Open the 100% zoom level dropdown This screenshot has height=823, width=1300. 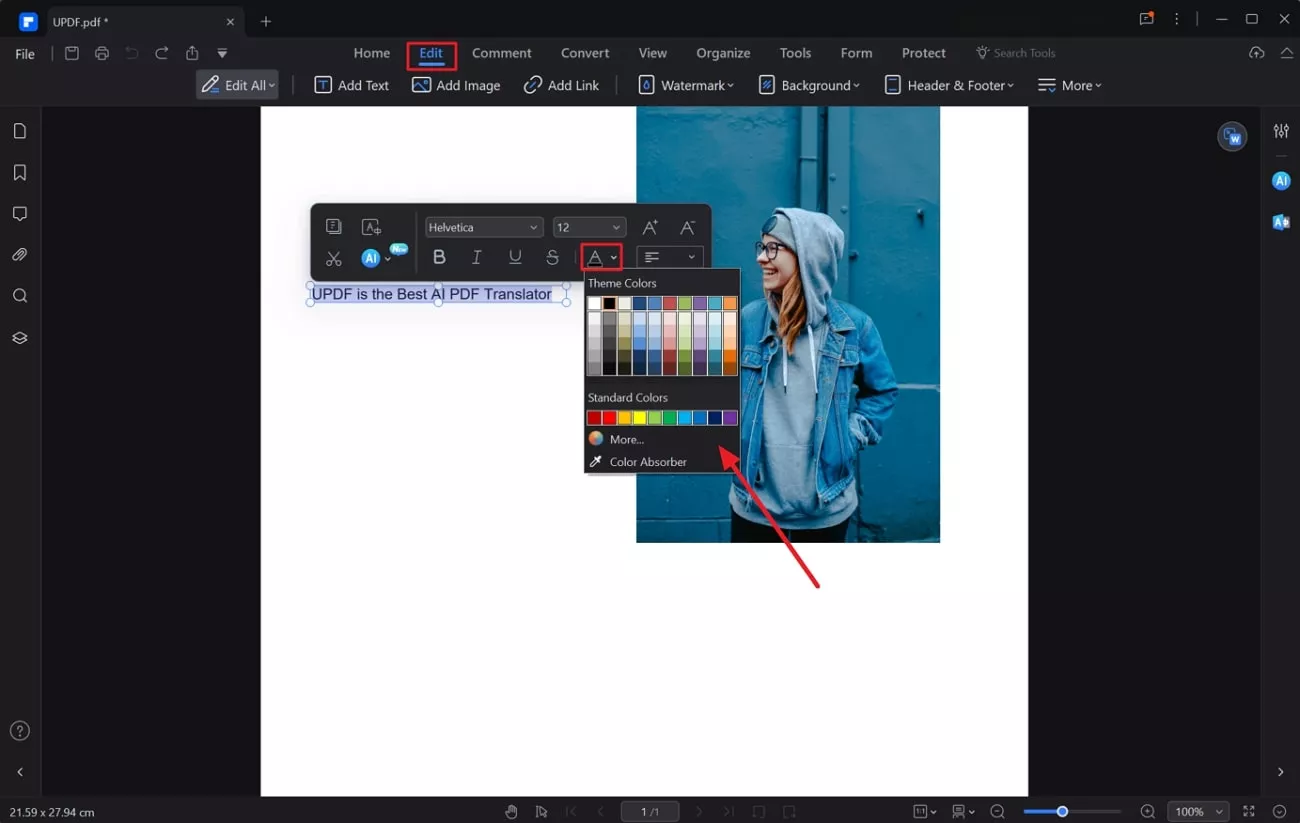click(x=1198, y=812)
